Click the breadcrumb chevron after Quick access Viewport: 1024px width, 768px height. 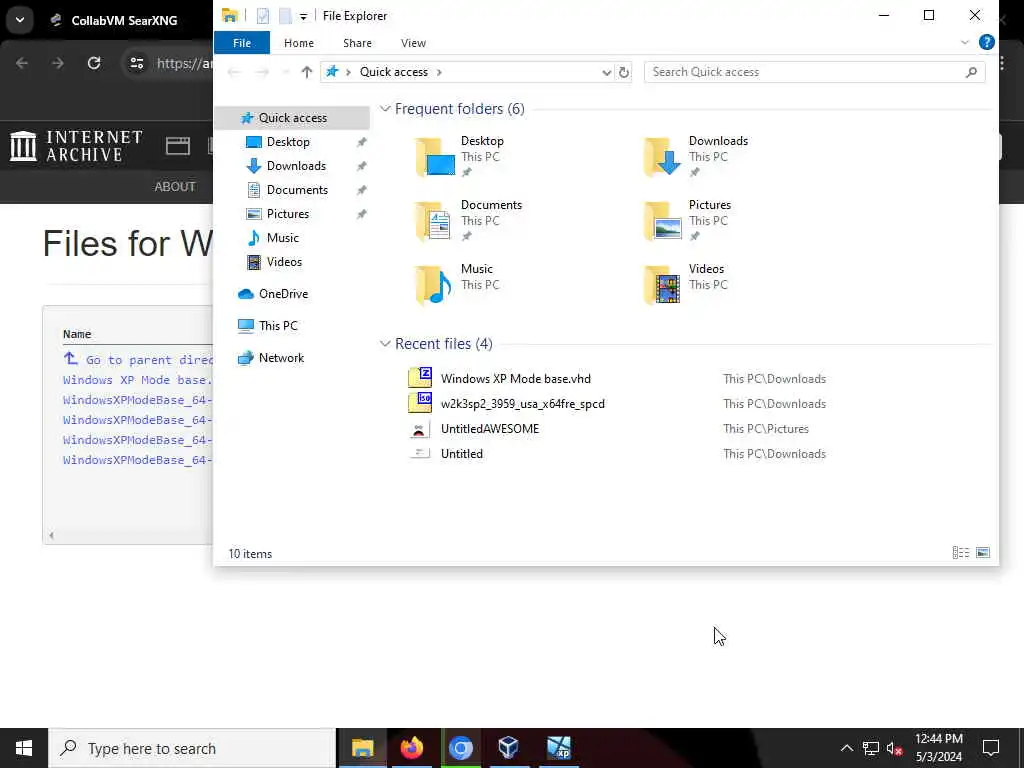click(440, 72)
